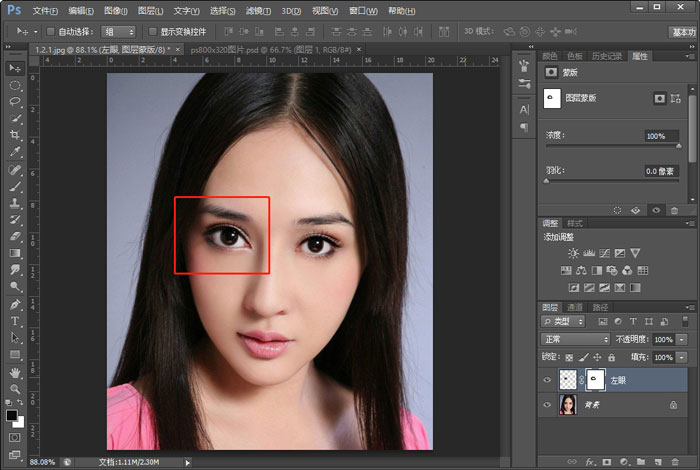Hide the 左眼 layer visibility eye
The height and width of the screenshot is (470, 700).
547,380
